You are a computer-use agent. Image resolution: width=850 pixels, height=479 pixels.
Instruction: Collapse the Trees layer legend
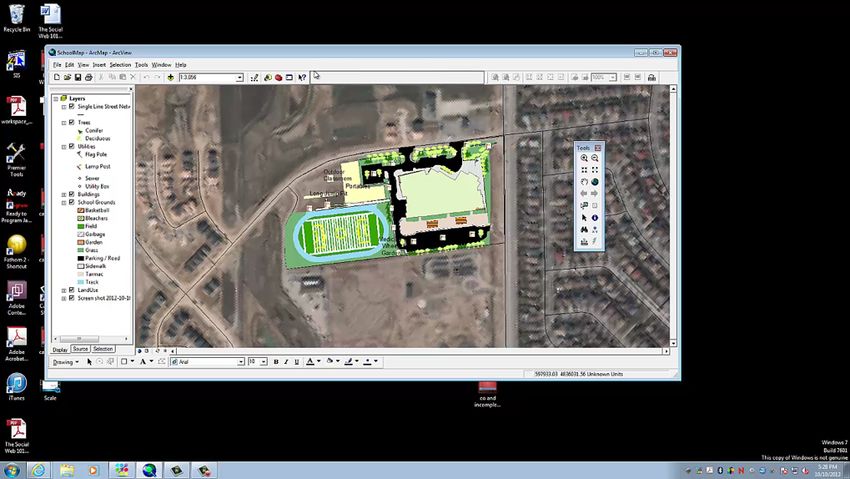coord(64,123)
